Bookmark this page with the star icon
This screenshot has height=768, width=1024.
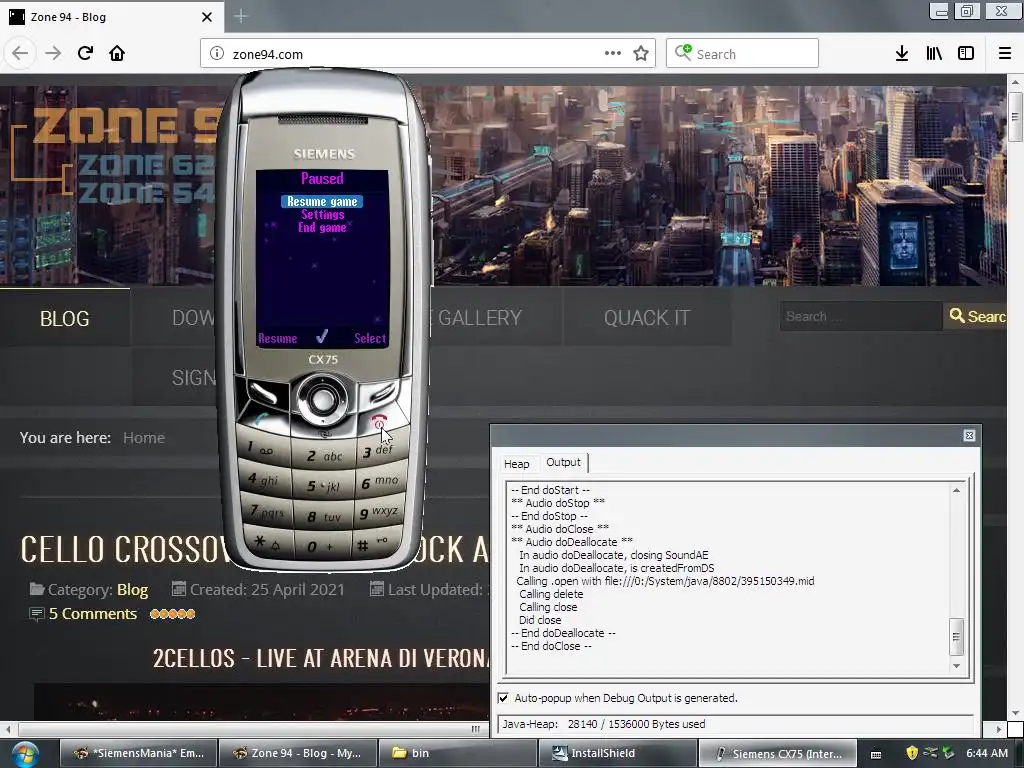click(641, 54)
